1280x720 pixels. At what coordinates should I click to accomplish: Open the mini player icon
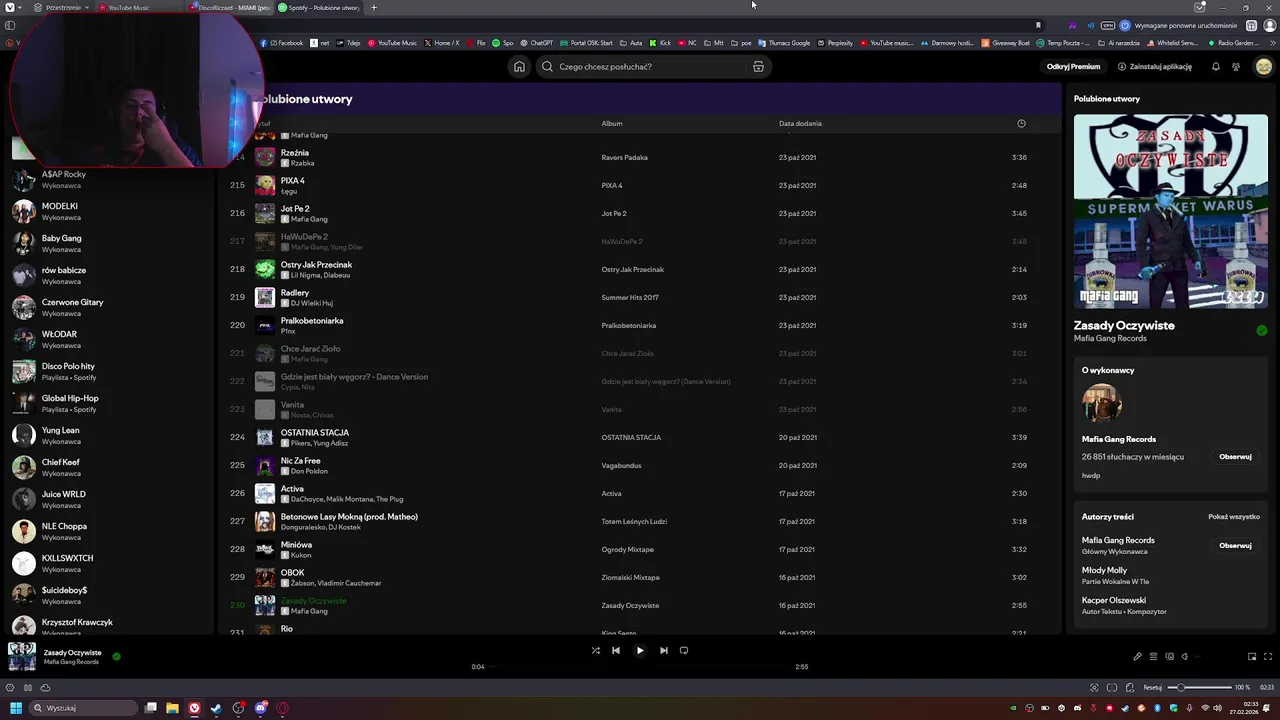(x=1251, y=657)
